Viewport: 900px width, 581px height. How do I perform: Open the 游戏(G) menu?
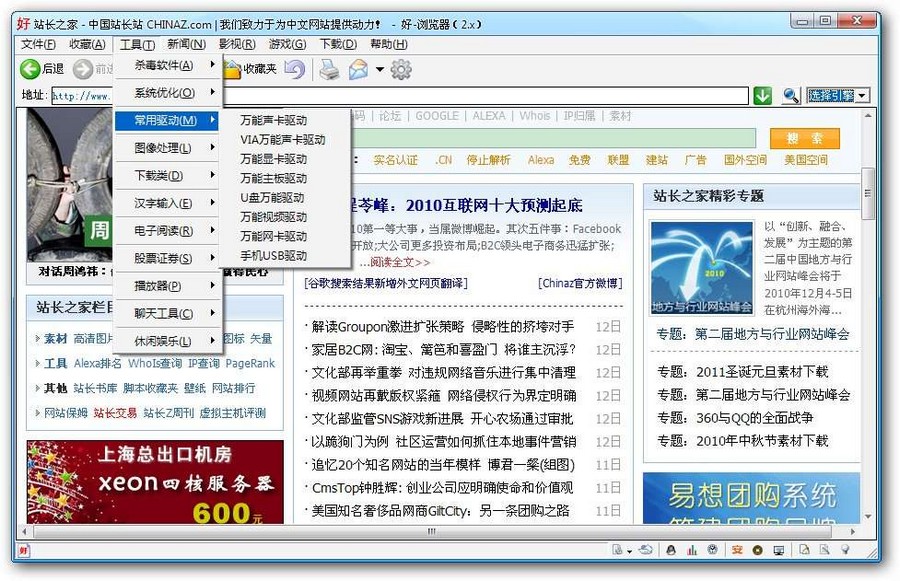(x=287, y=44)
